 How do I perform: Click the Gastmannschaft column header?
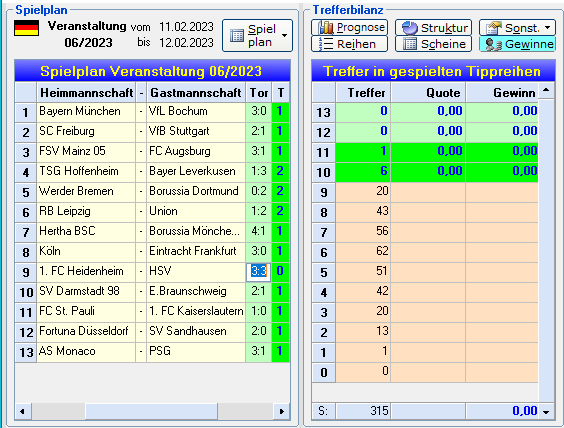tap(196, 92)
